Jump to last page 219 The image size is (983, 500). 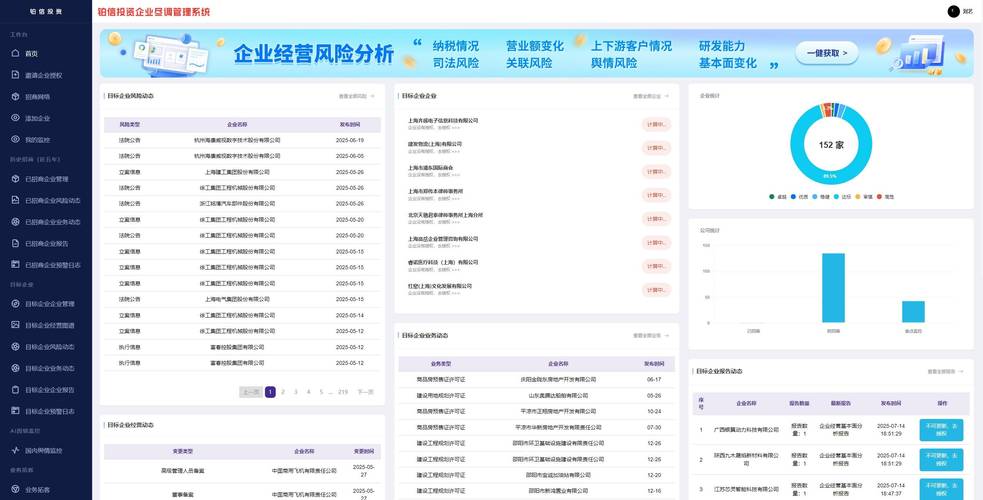343,392
